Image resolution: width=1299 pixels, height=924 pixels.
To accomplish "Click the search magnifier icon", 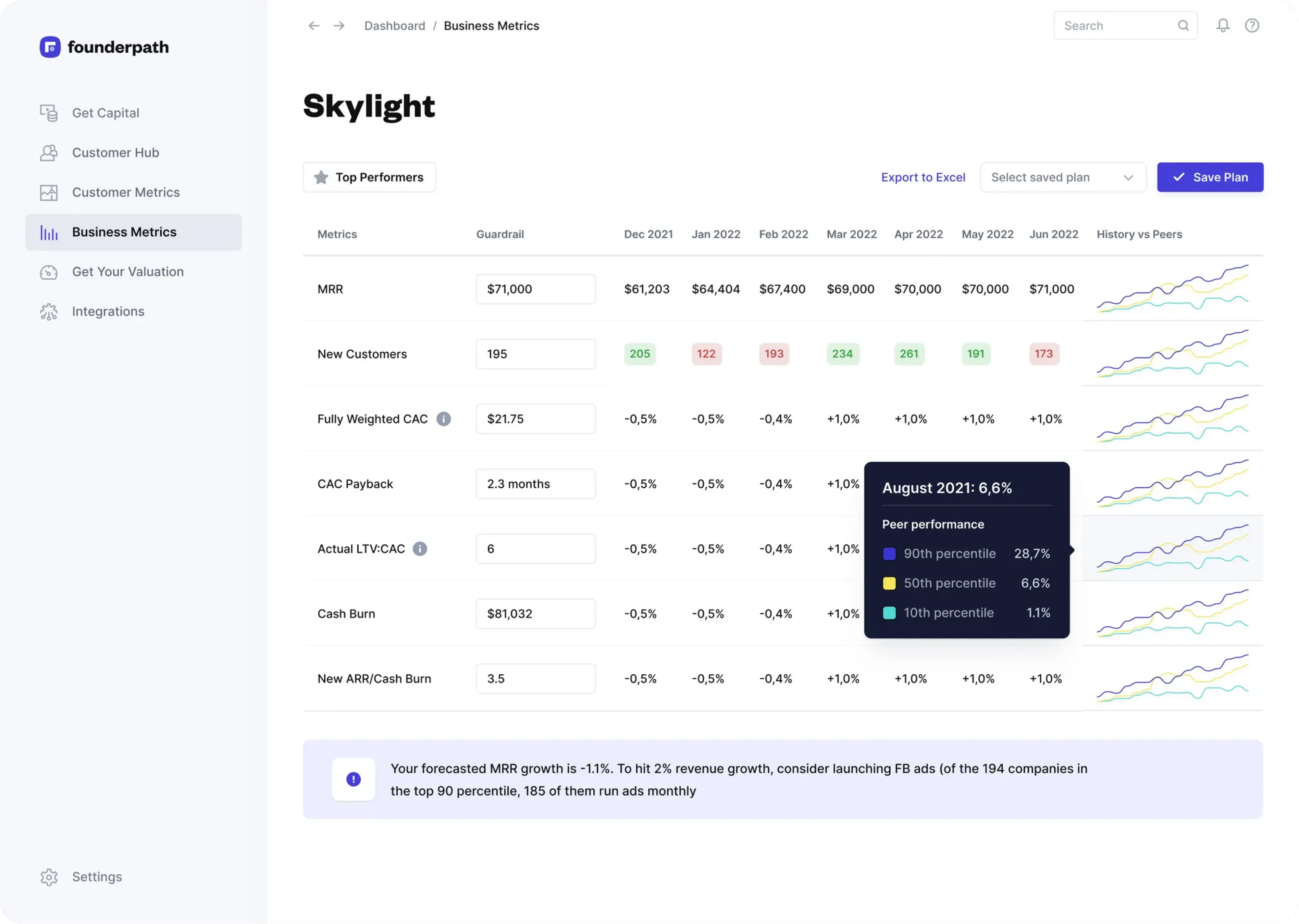I will coord(1183,26).
